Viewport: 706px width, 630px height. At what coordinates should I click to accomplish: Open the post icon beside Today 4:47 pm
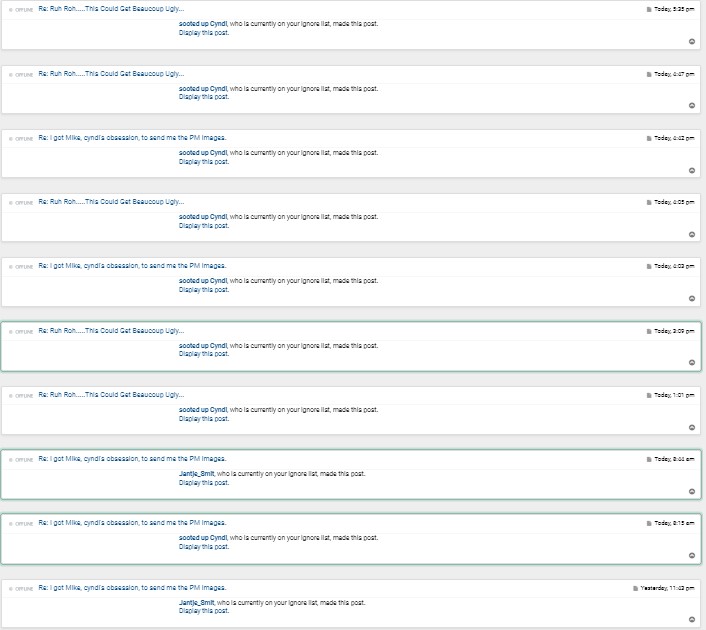click(649, 74)
